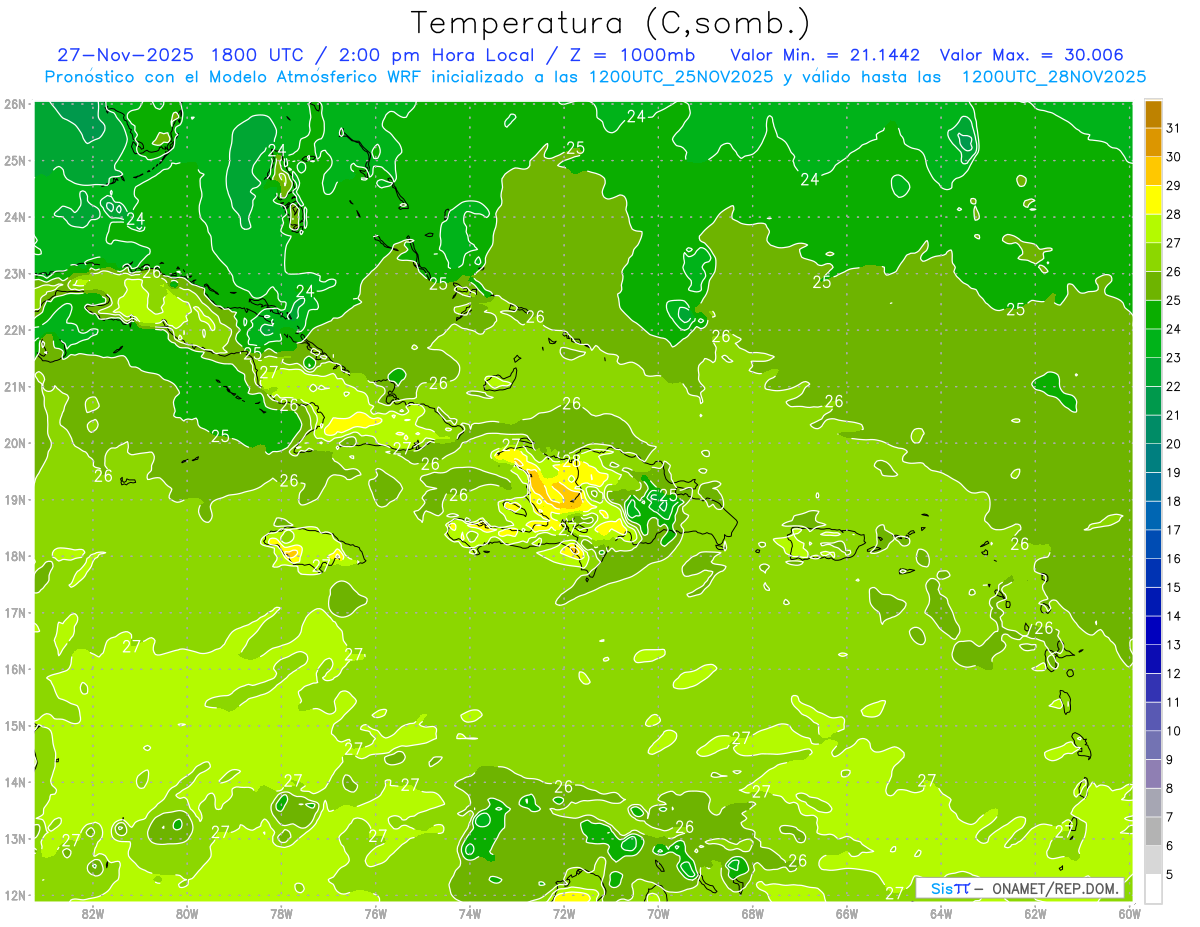Click 'Valor Max. = 30.006' readout
This screenshot has height=927, width=1200.
pos(1032,55)
